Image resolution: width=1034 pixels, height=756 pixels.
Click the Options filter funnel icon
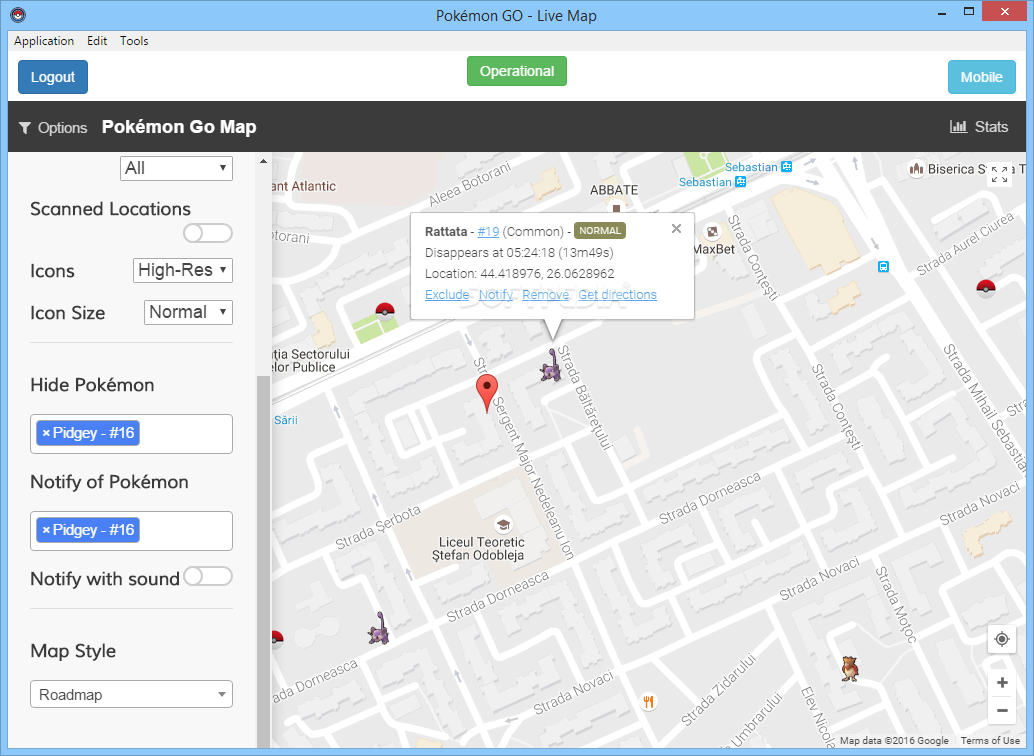[25, 128]
